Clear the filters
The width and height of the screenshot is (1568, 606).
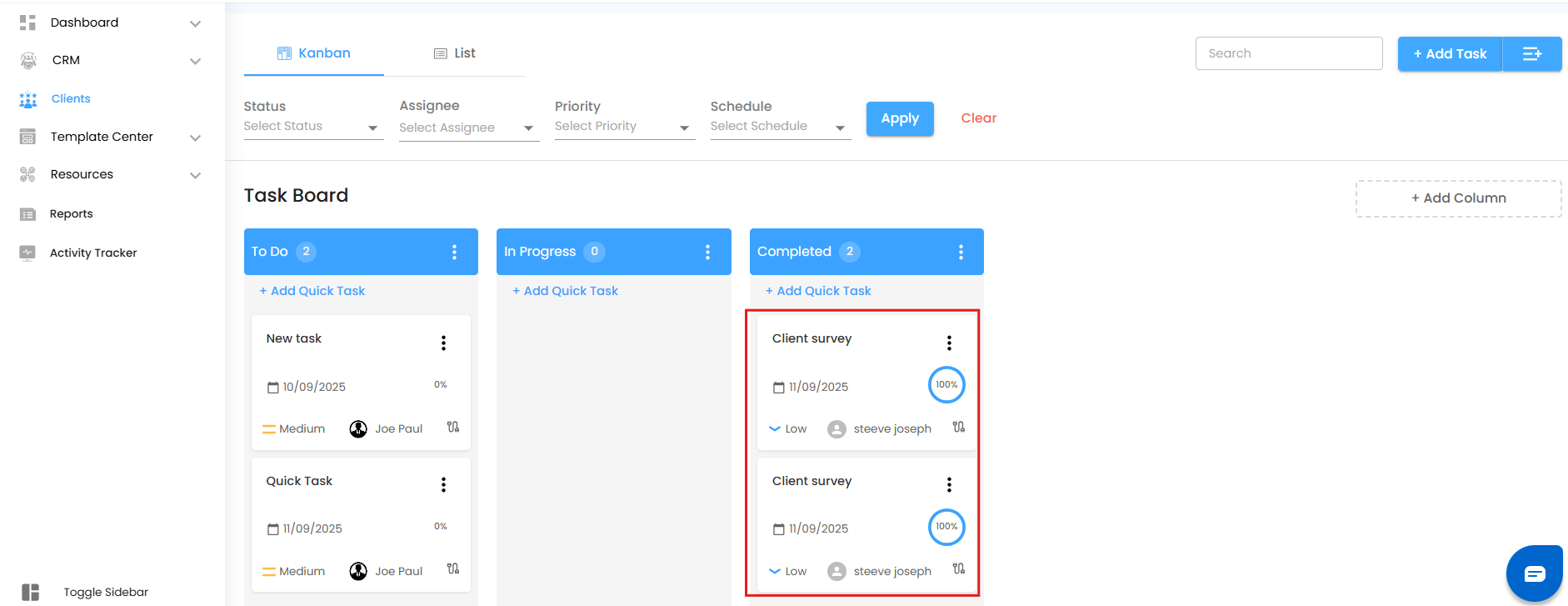(979, 118)
